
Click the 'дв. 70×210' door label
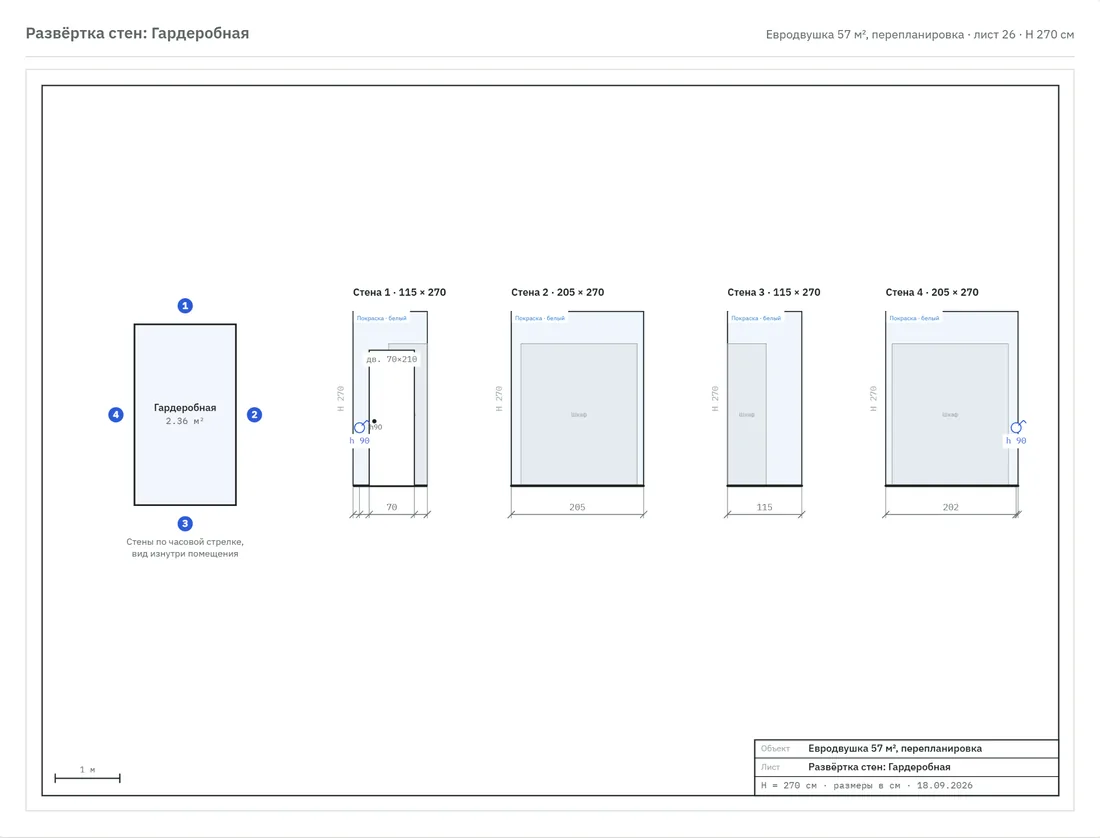click(x=391, y=359)
